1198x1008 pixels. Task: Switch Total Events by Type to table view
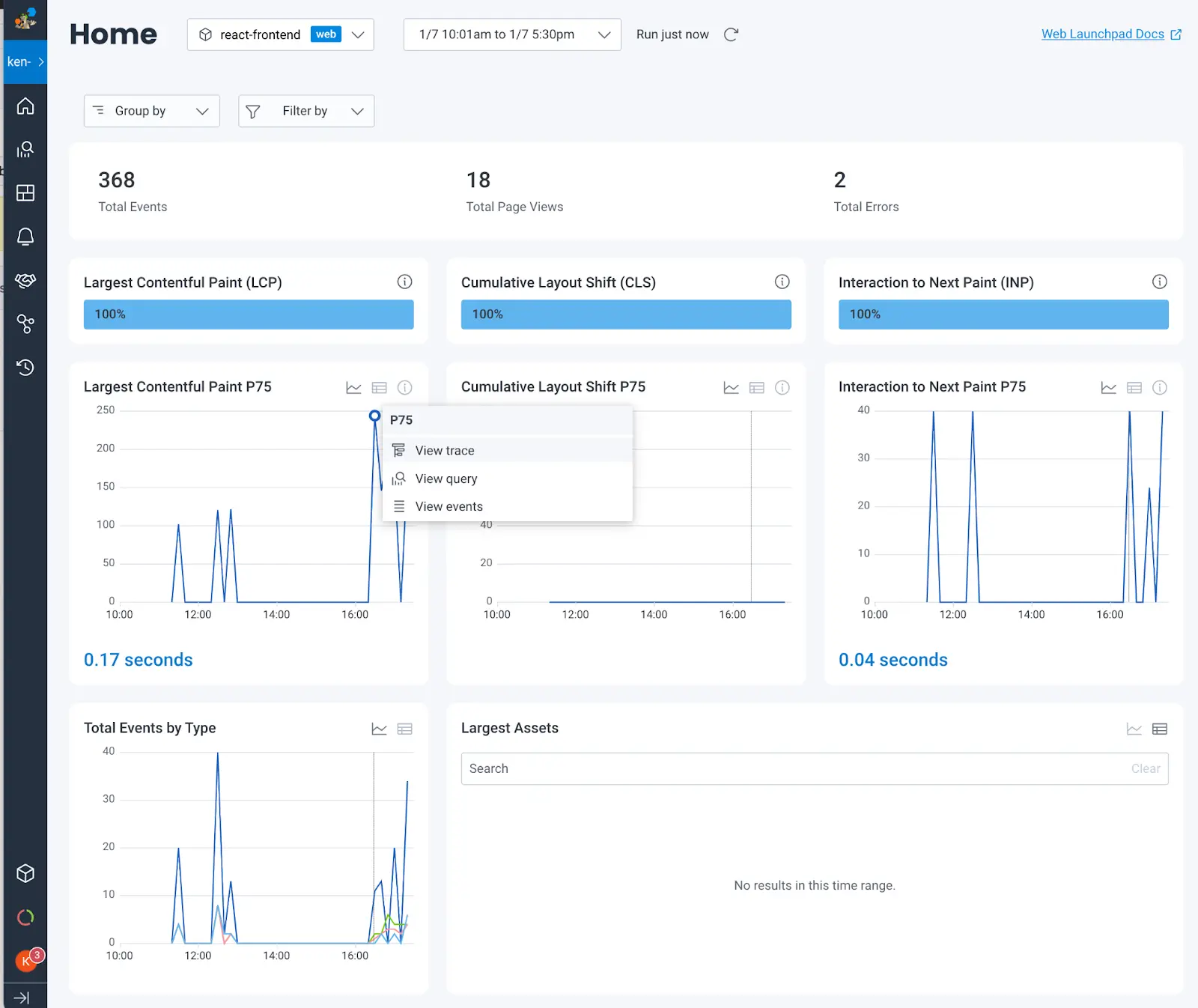(x=404, y=729)
